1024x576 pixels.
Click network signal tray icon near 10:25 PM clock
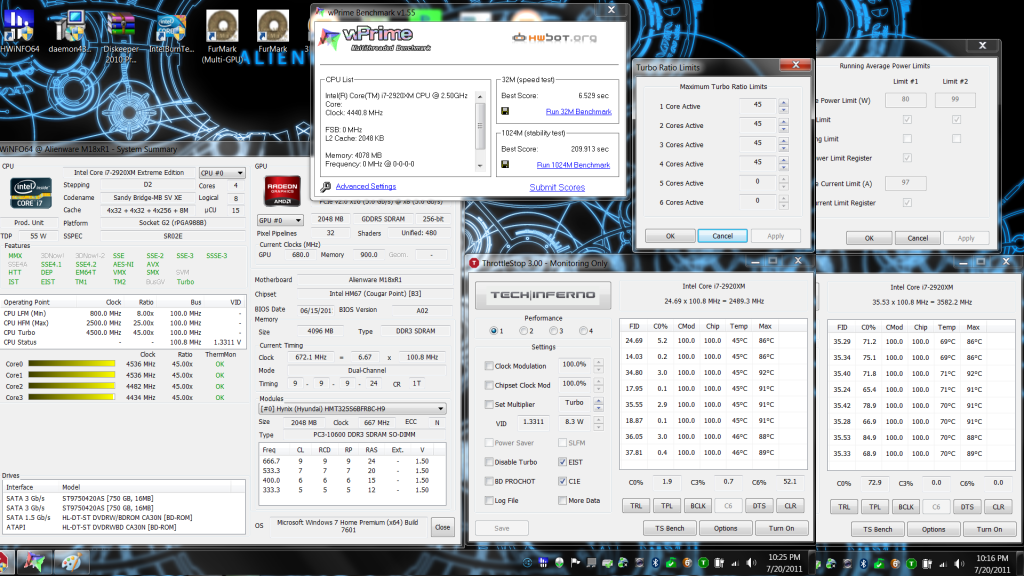pyautogui.click(x=735, y=562)
